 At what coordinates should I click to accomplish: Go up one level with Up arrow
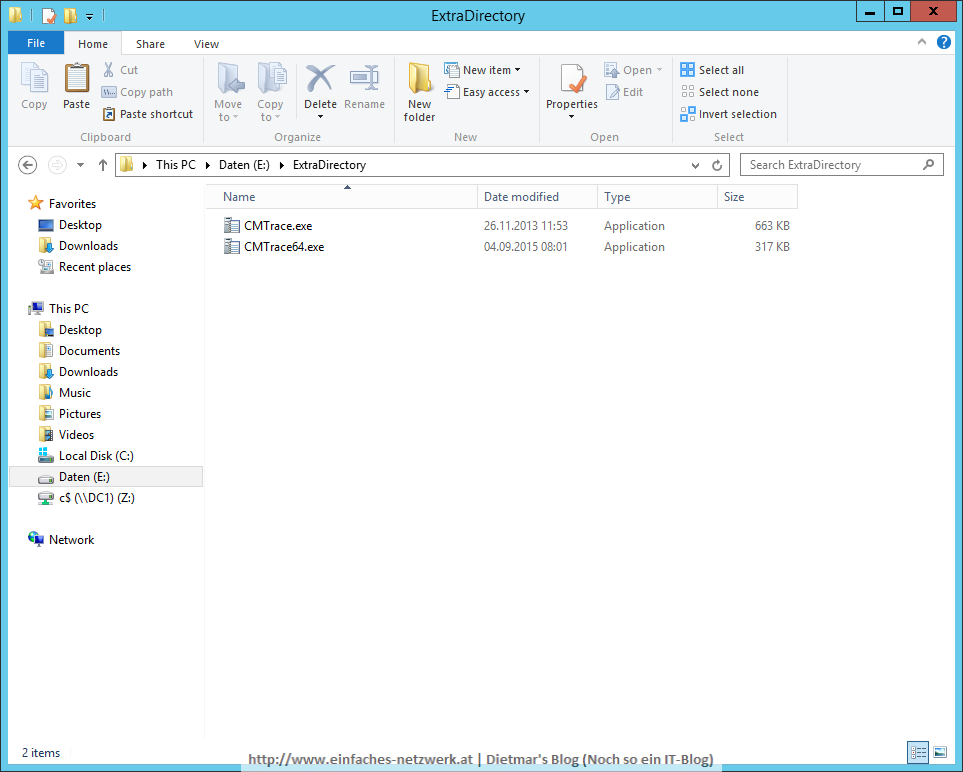click(103, 165)
